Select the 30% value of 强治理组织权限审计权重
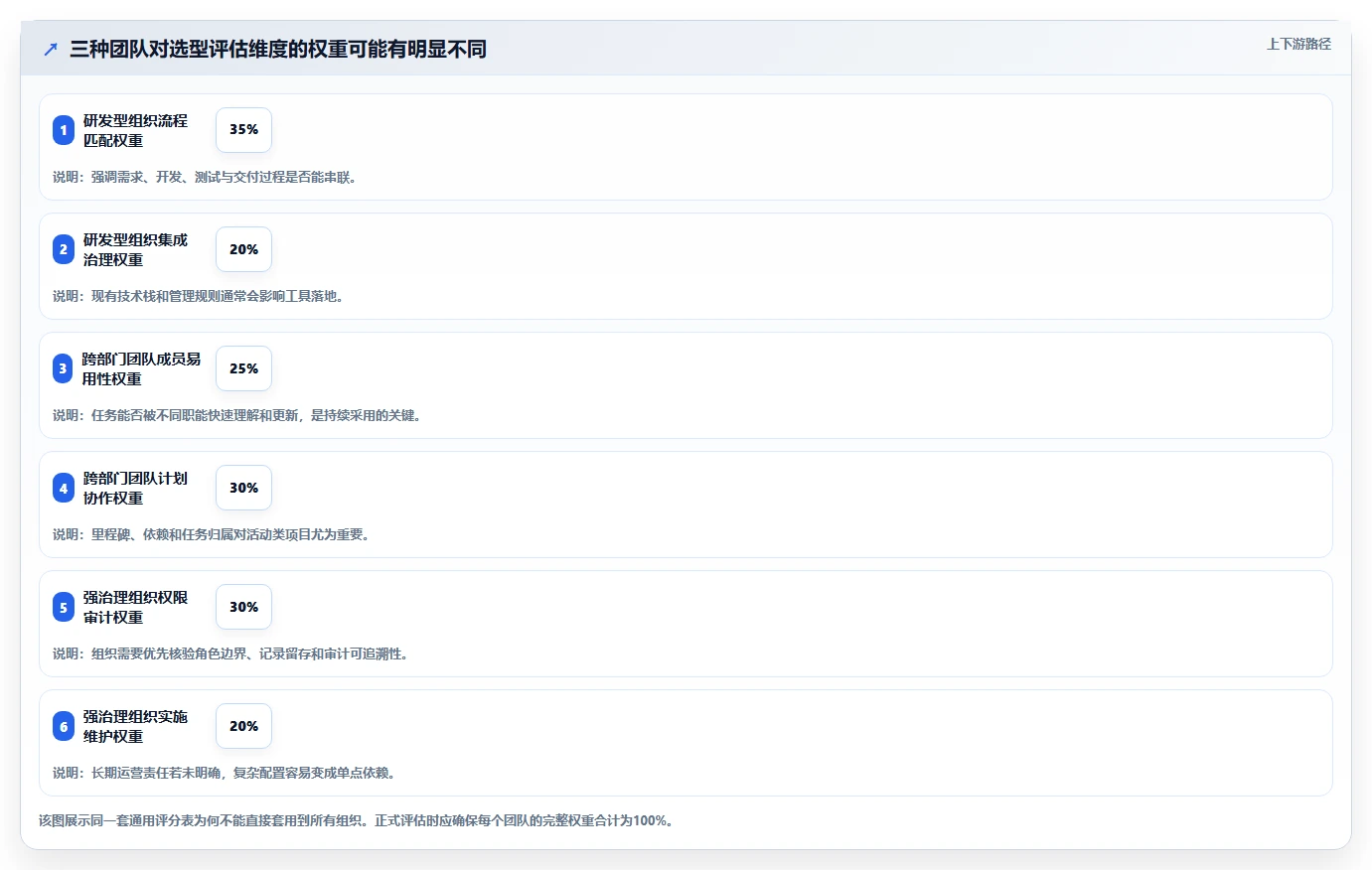The image size is (1372, 870). point(243,607)
